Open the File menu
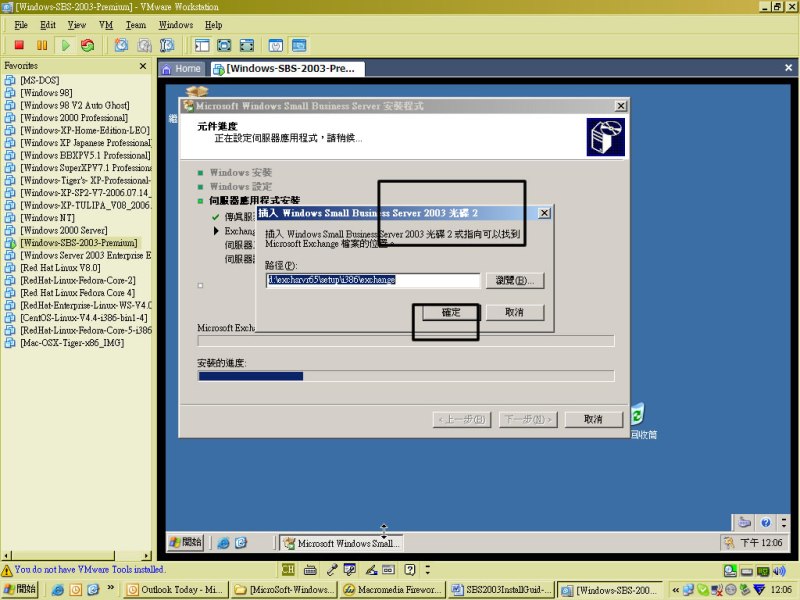The height and width of the screenshot is (600, 800). [x=21, y=25]
